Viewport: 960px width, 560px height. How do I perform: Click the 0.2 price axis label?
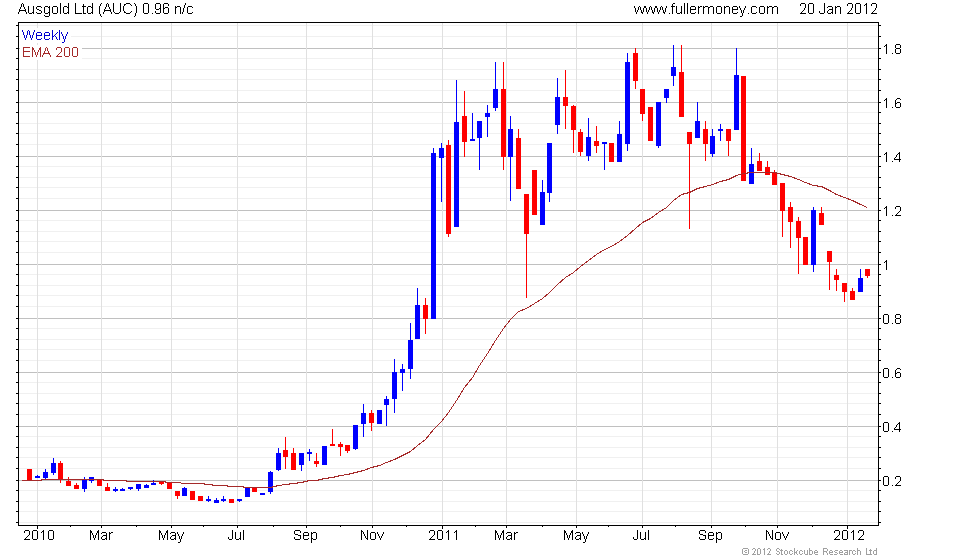(892, 481)
